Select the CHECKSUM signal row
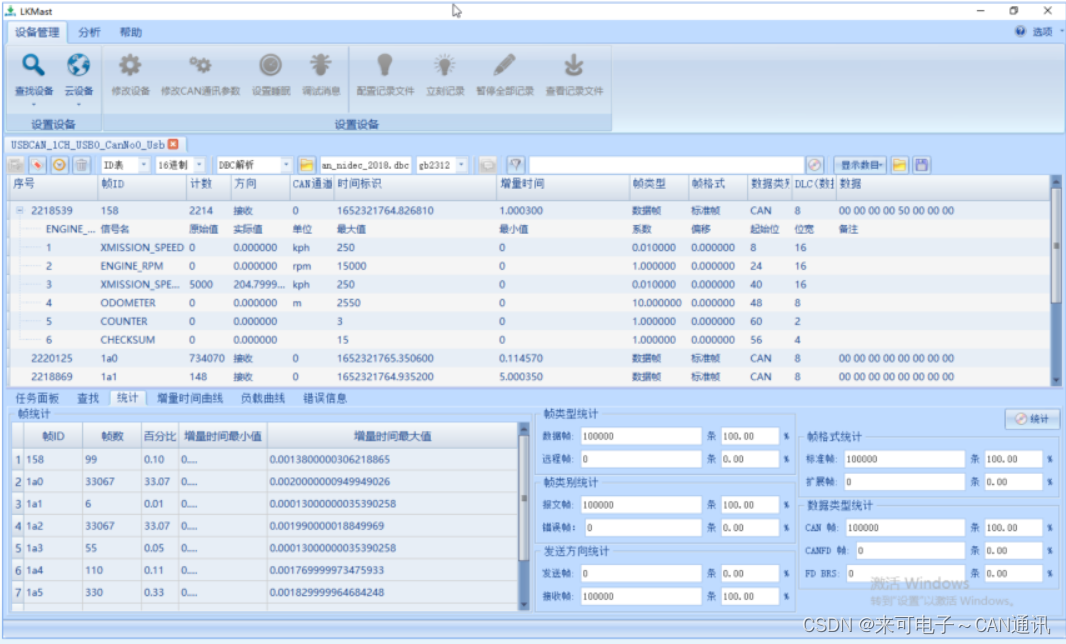1066x644 pixels. pyautogui.click(x=530, y=339)
